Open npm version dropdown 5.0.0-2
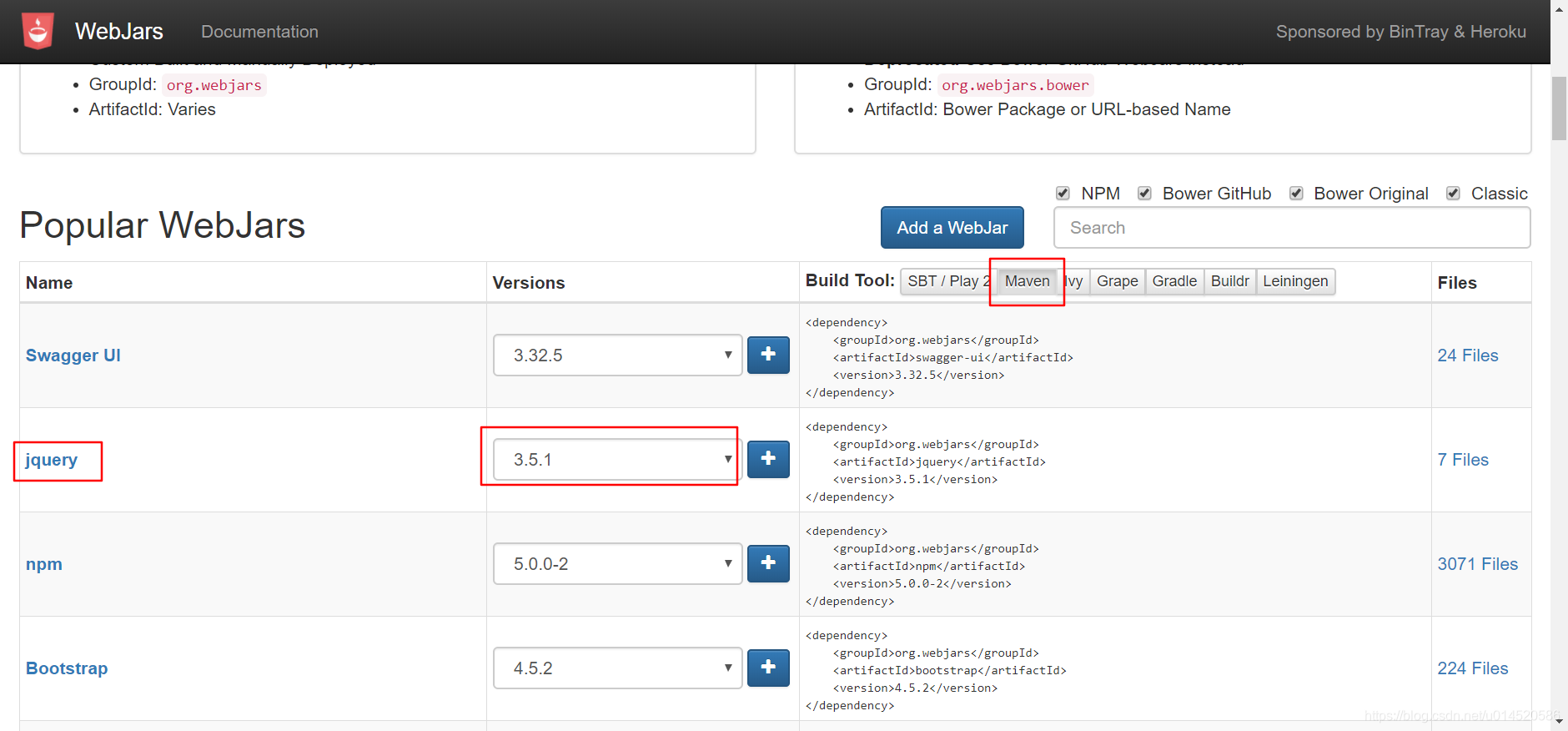Screen dimensions: 1568x731 (617, 564)
